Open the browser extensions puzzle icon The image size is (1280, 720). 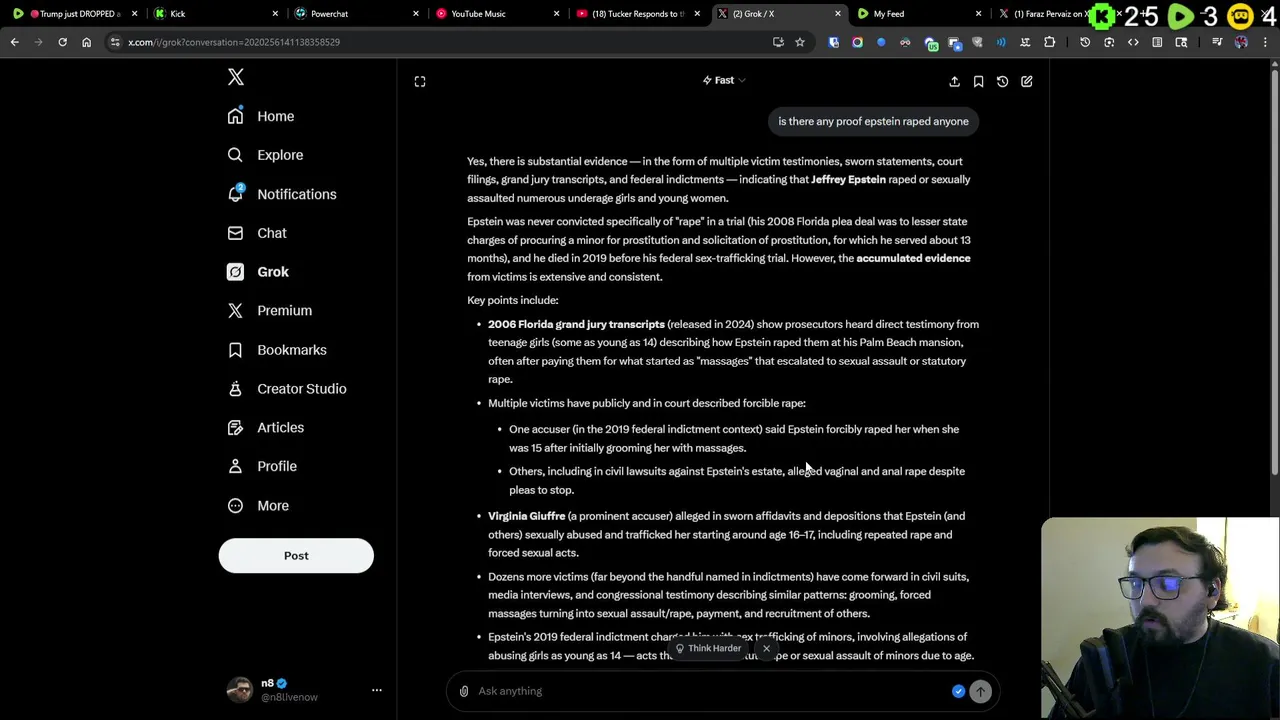1049,42
